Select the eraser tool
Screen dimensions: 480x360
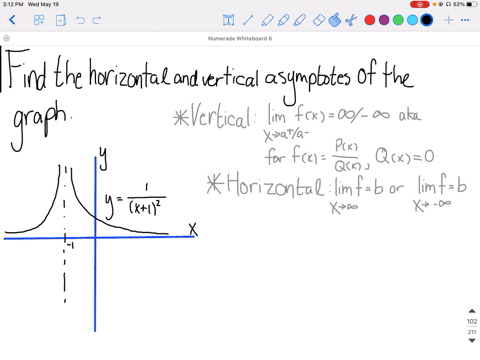pos(319,20)
